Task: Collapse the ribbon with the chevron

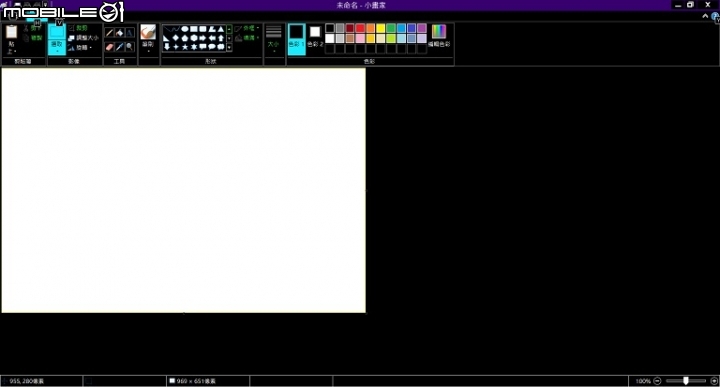Action: 705,16
